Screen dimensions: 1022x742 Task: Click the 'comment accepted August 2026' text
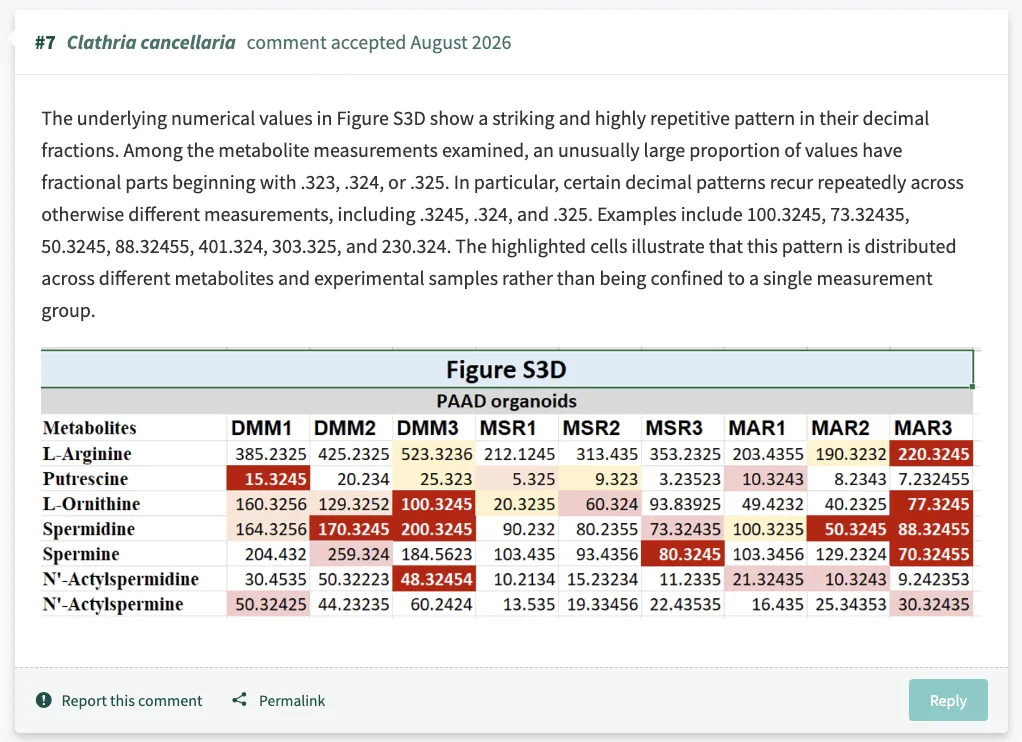379,42
